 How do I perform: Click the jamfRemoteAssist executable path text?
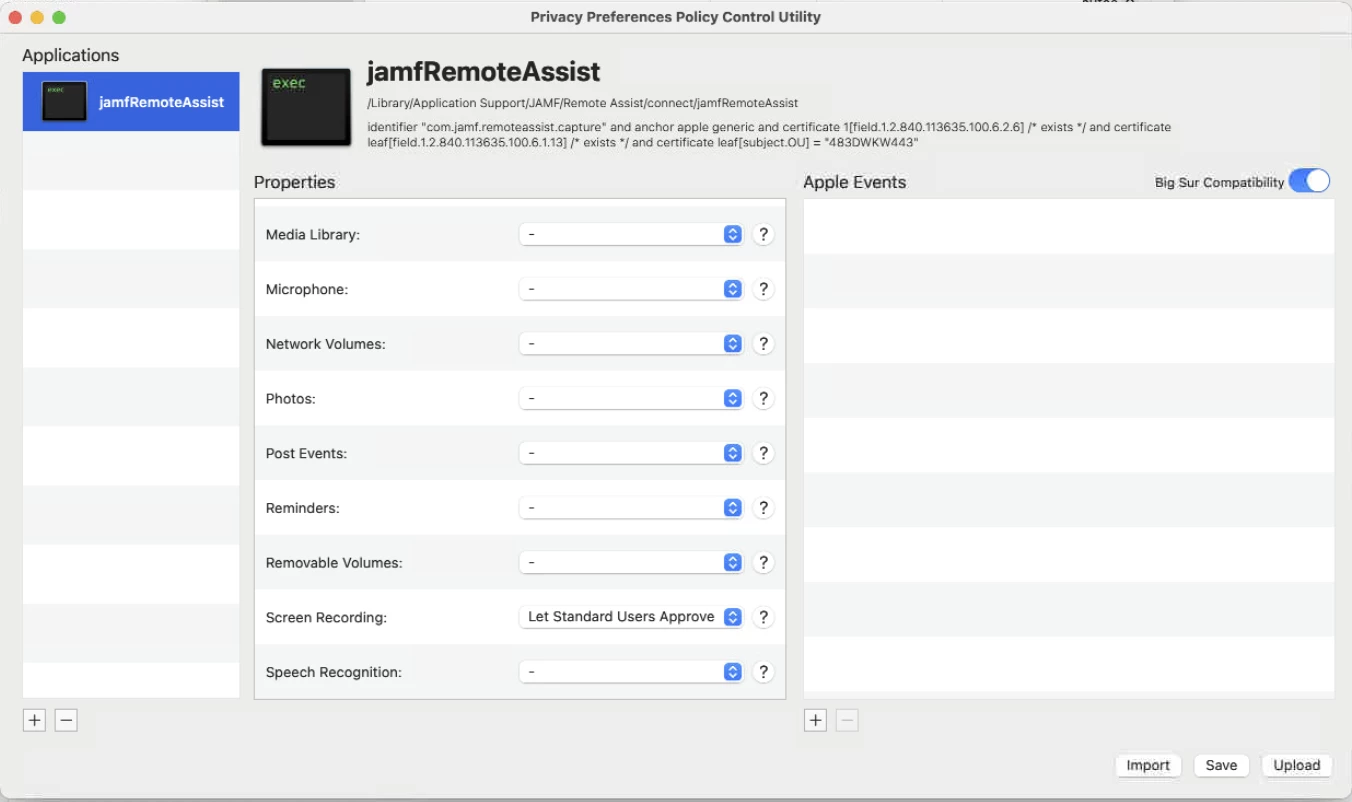[582, 103]
